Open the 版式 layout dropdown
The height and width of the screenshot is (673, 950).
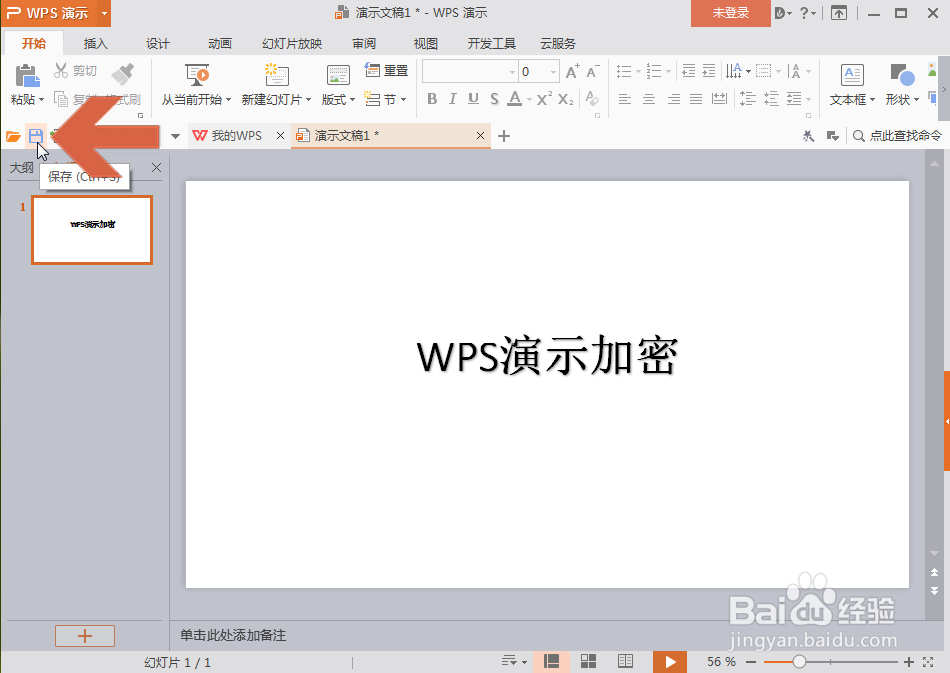point(337,99)
